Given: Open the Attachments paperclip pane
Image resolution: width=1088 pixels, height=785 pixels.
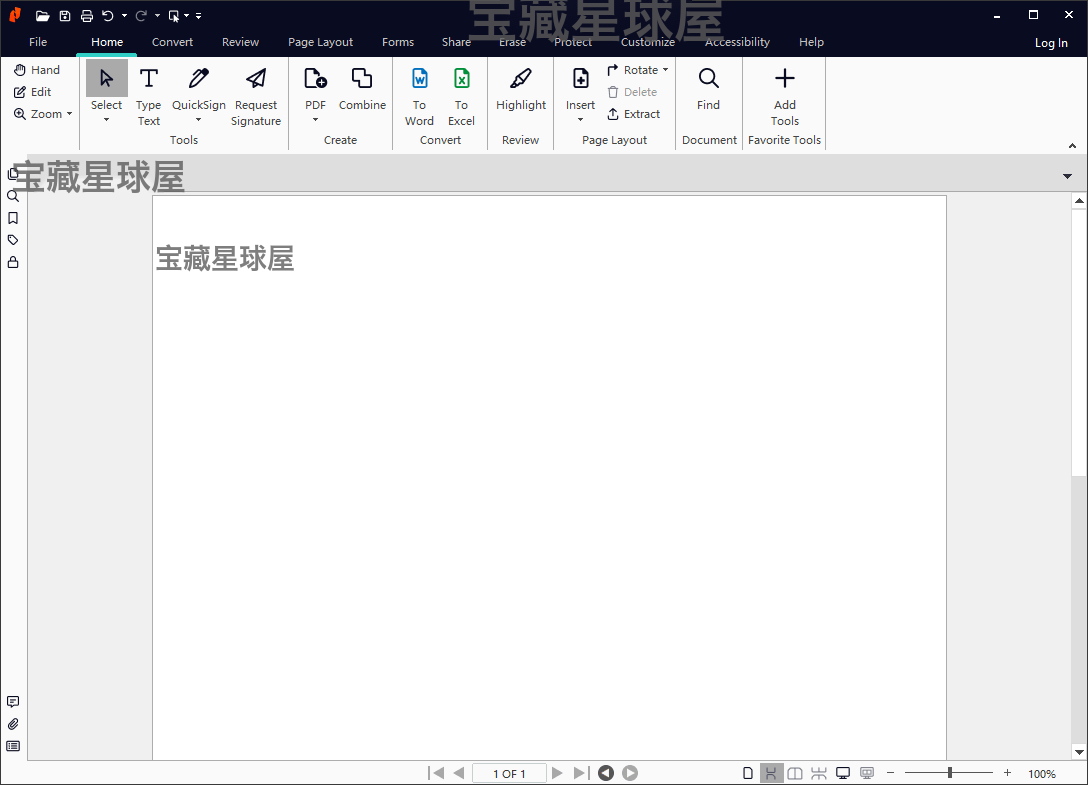Looking at the screenshot, I should [13, 724].
